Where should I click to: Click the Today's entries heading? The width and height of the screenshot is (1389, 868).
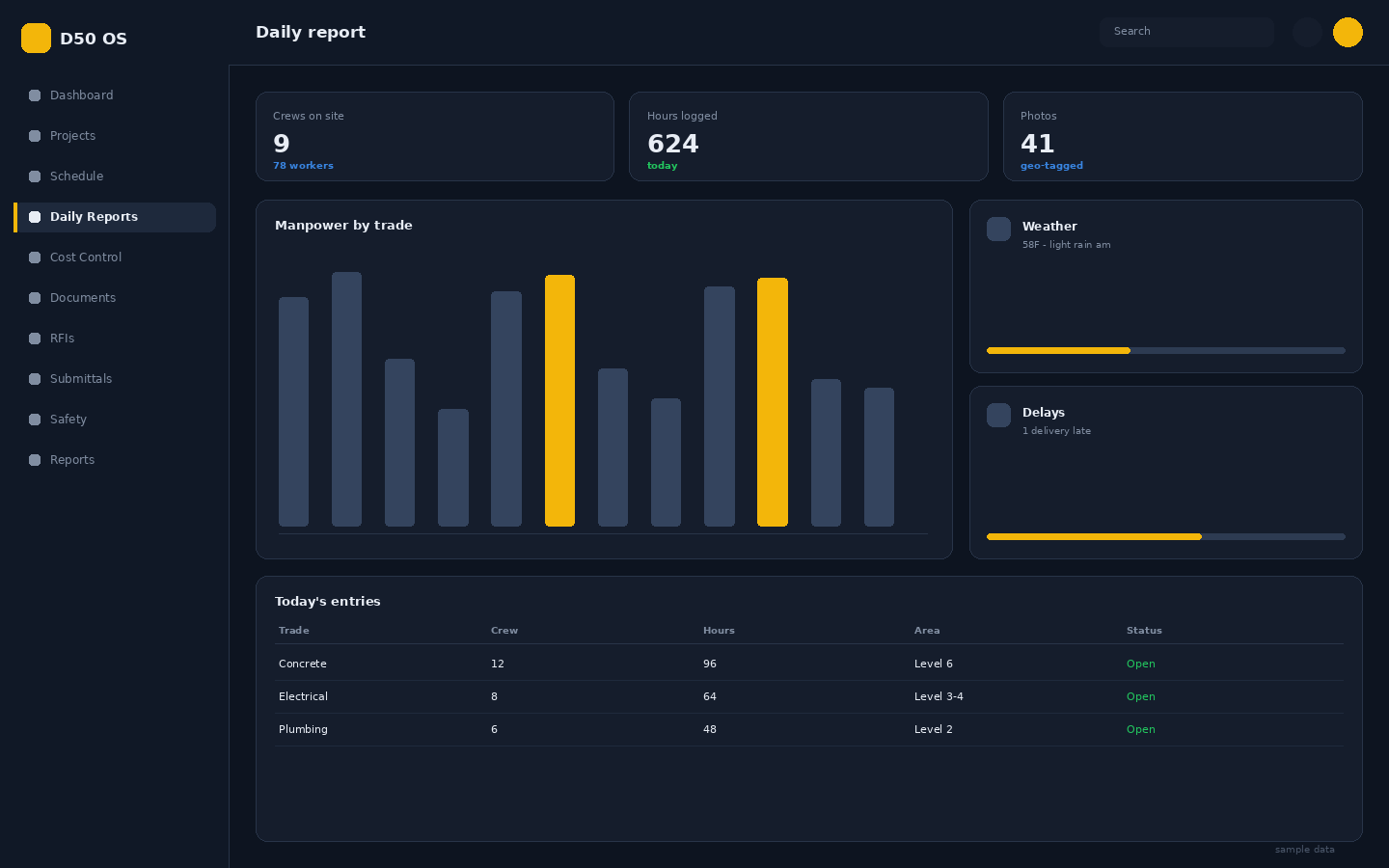coord(328,602)
